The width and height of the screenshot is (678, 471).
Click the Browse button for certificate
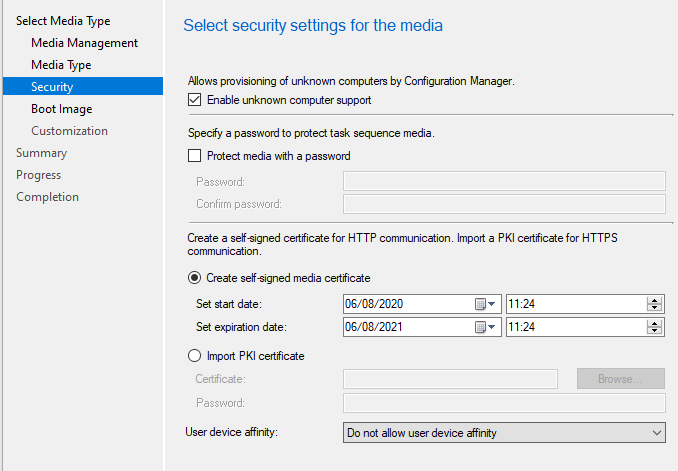[x=620, y=379]
